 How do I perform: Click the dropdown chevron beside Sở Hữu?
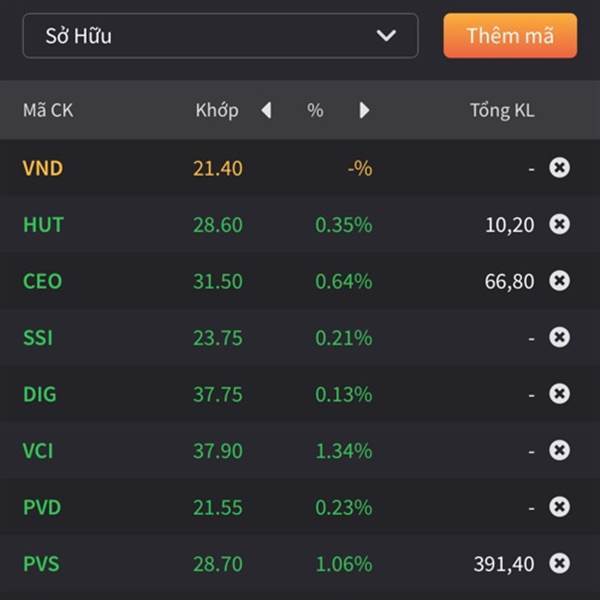click(x=386, y=36)
